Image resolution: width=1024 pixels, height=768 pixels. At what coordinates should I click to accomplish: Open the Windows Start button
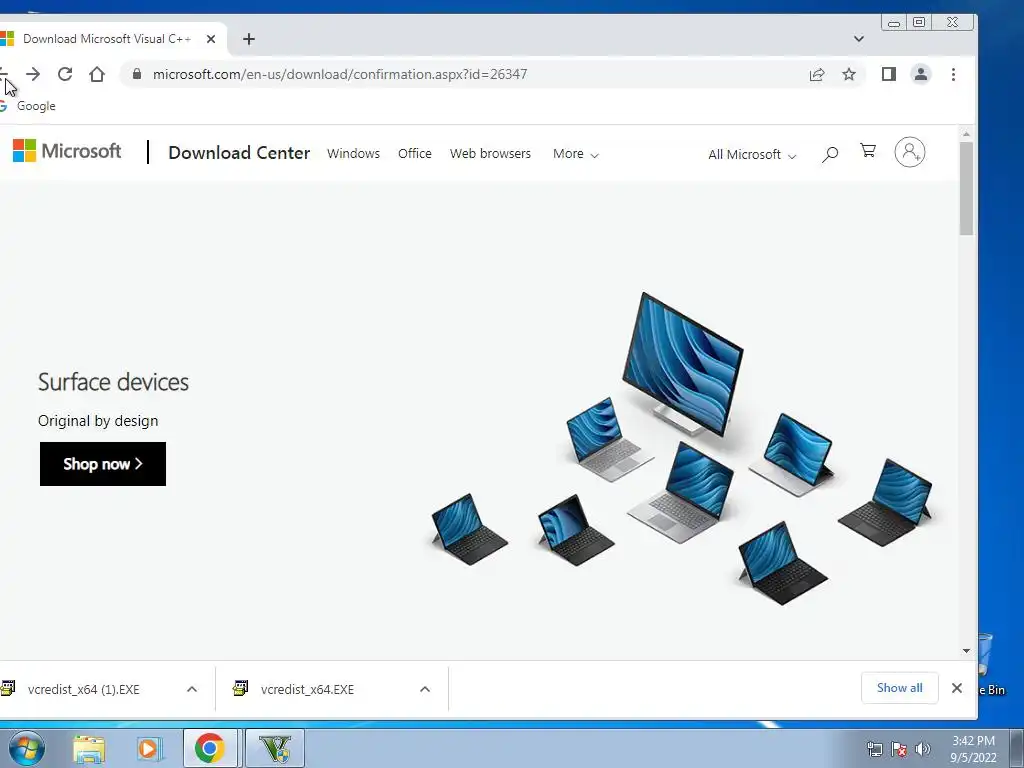click(26, 748)
